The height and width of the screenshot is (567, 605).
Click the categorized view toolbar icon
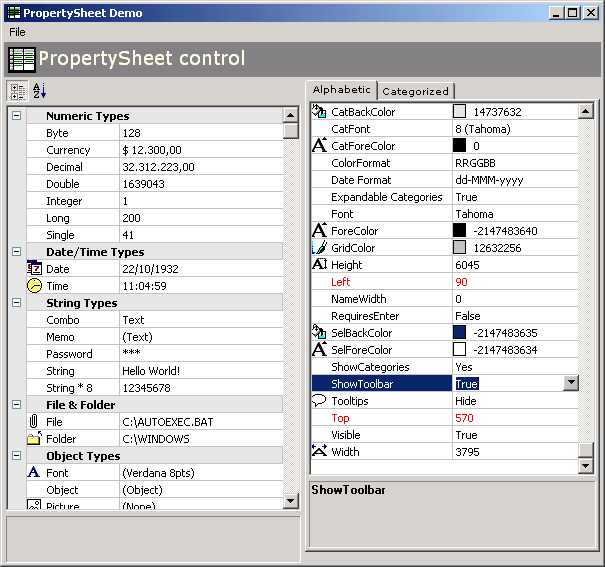(x=18, y=91)
